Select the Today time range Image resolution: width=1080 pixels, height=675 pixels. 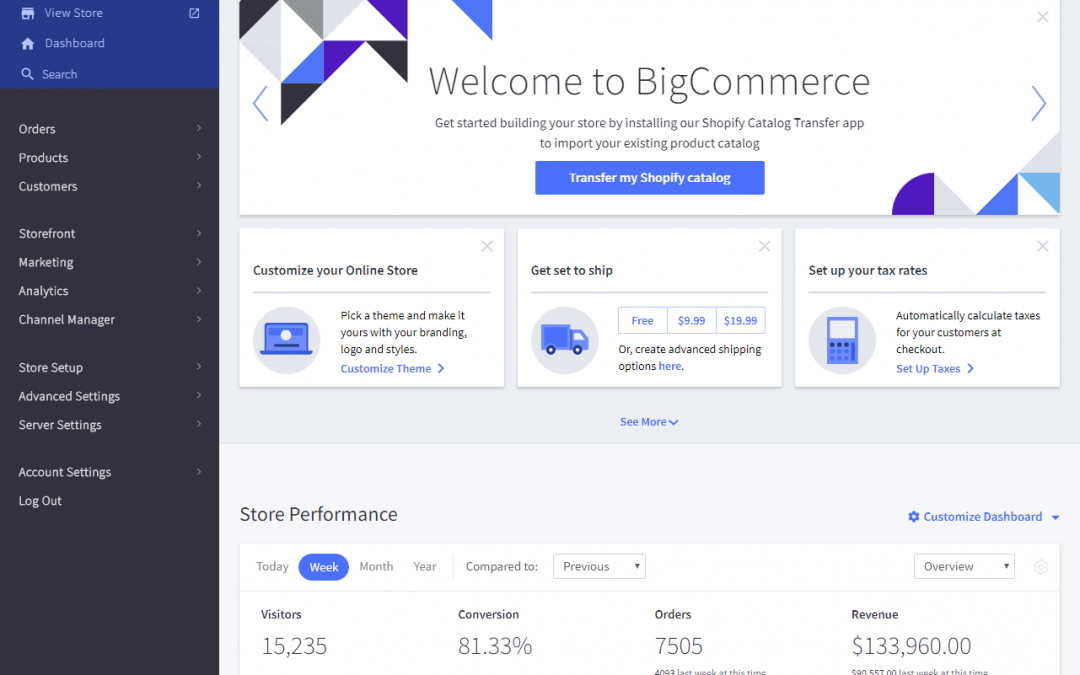(x=272, y=566)
